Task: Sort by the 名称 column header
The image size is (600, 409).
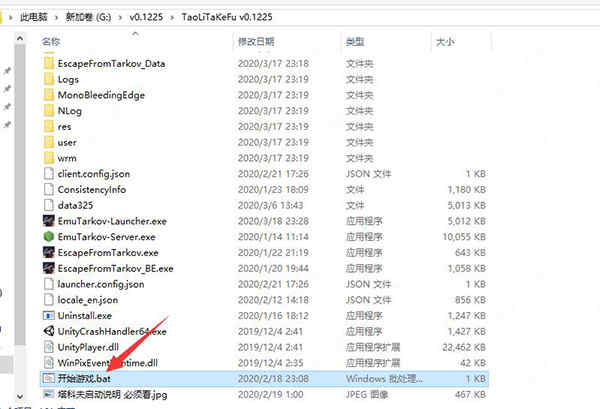Action: (x=51, y=41)
